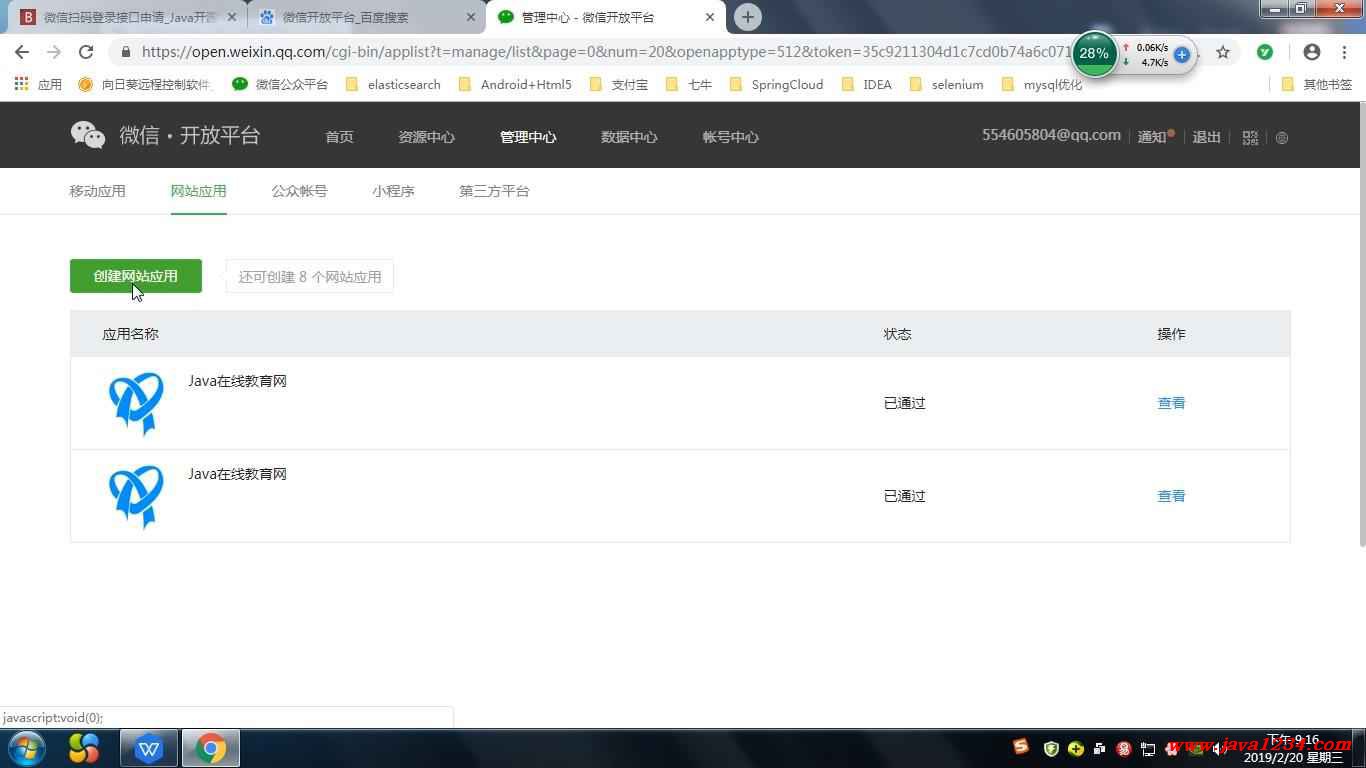Bookmark this page with the star icon
Image resolution: width=1366 pixels, height=768 pixels.
click(x=1223, y=52)
